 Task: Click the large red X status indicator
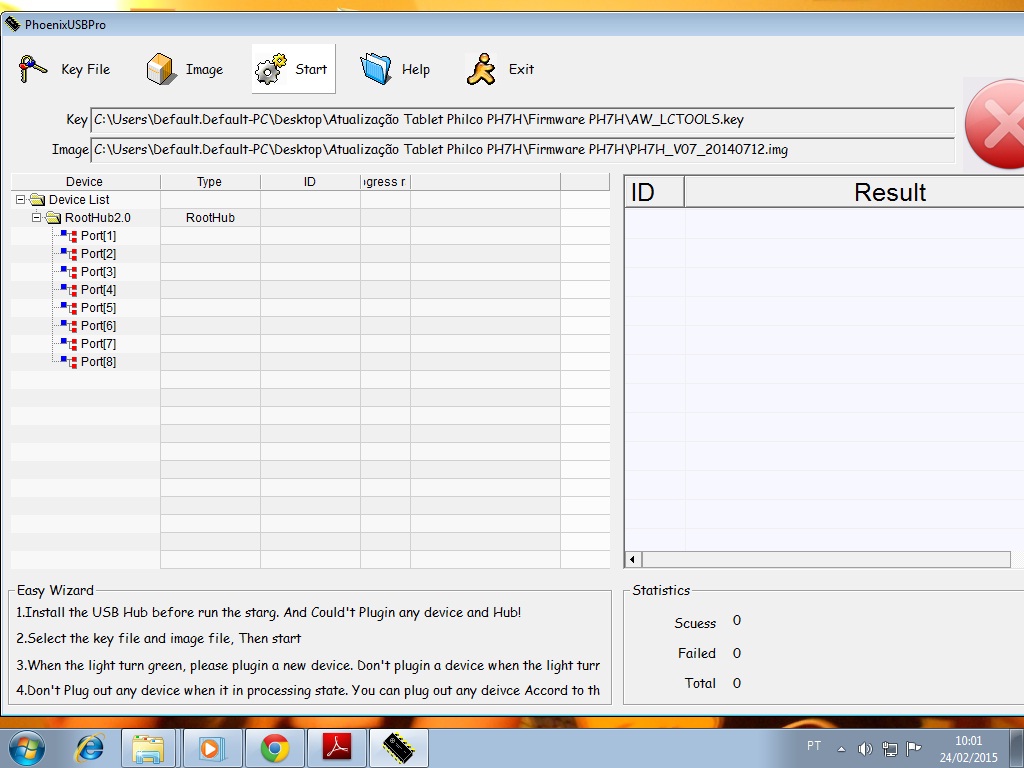click(995, 124)
